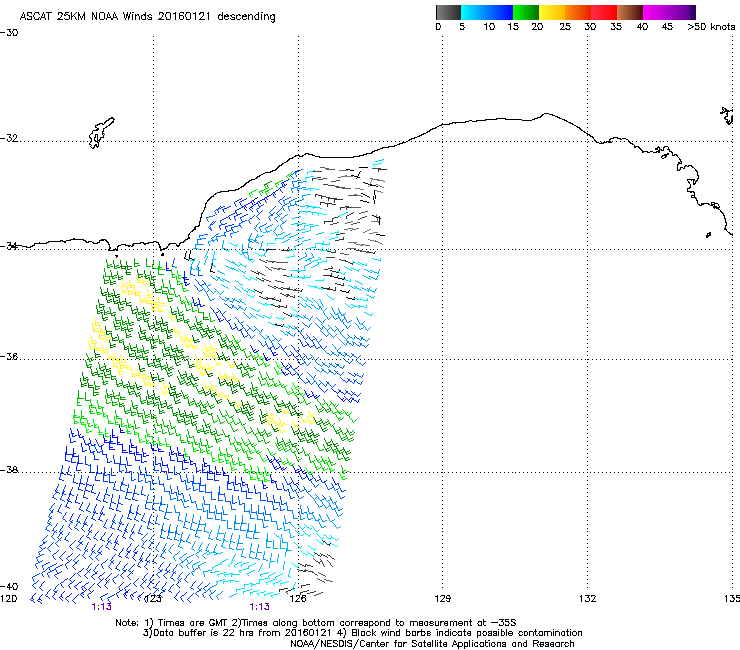The width and height of the screenshot is (740, 650).
Task: Click the purple '1:13' time label near longitude 126
Action: [260, 607]
